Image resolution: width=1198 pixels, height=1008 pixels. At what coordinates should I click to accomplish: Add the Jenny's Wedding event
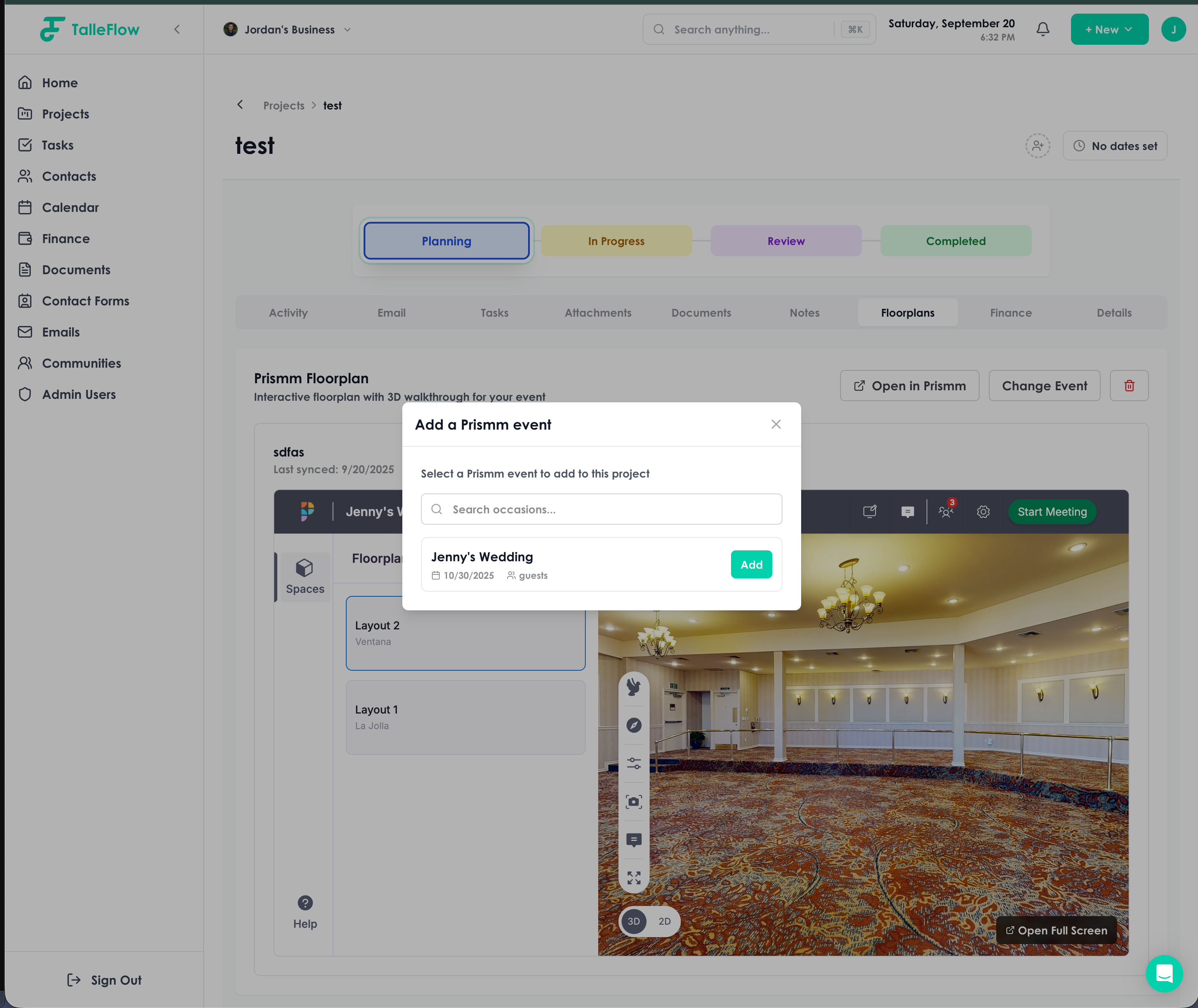pyautogui.click(x=751, y=565)
